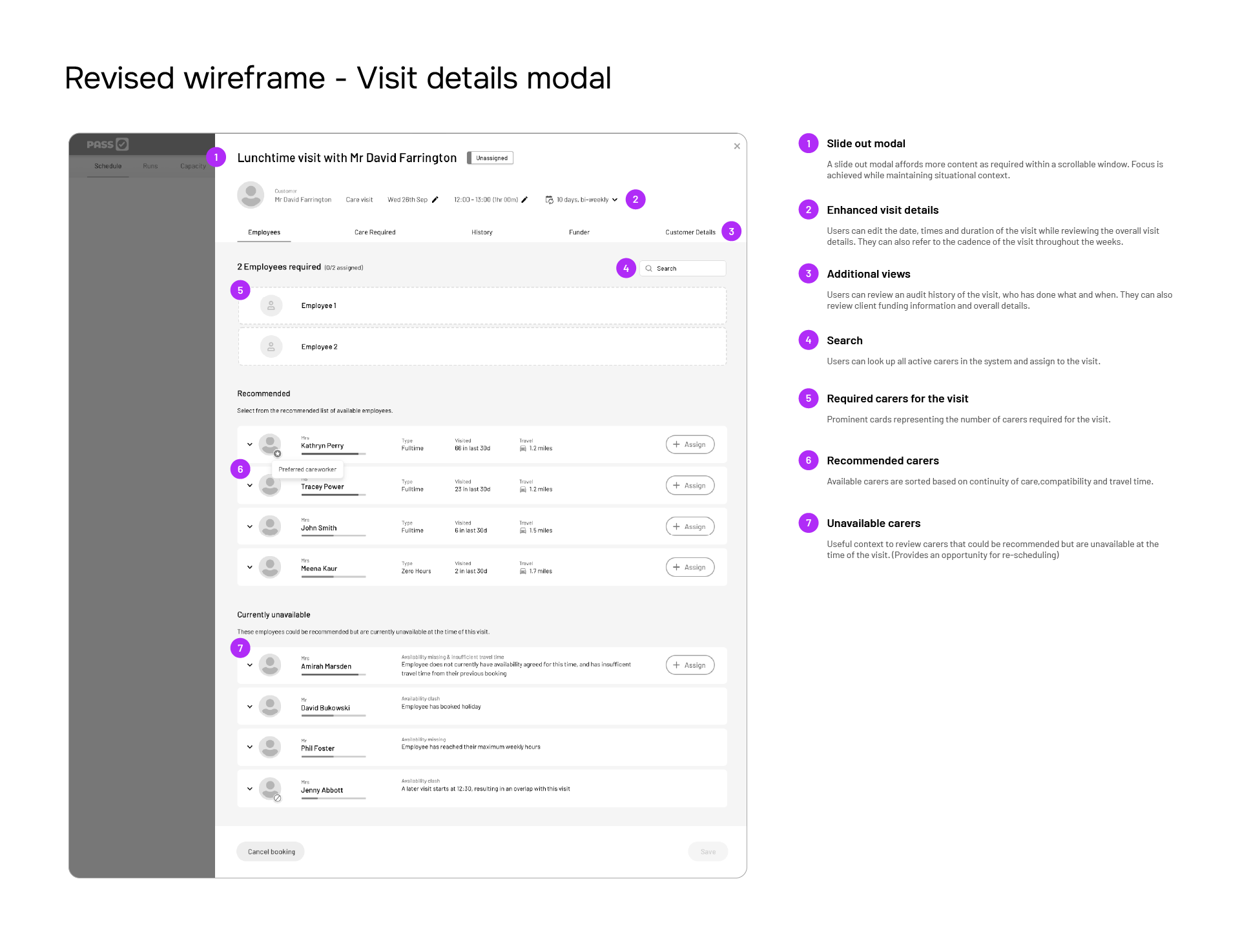Open the History tab
This screenshot has height=952, width=1240.
coord(482,233)
